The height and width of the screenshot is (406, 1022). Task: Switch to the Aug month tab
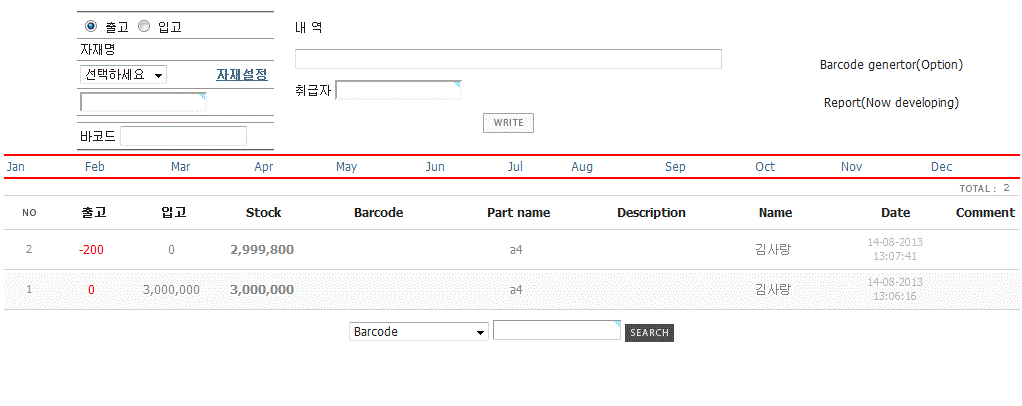(x=582, y=167)
